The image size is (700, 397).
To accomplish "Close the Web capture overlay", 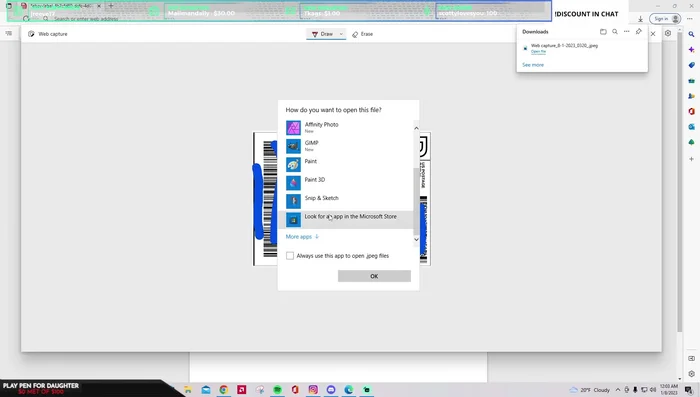I will 653,33.
